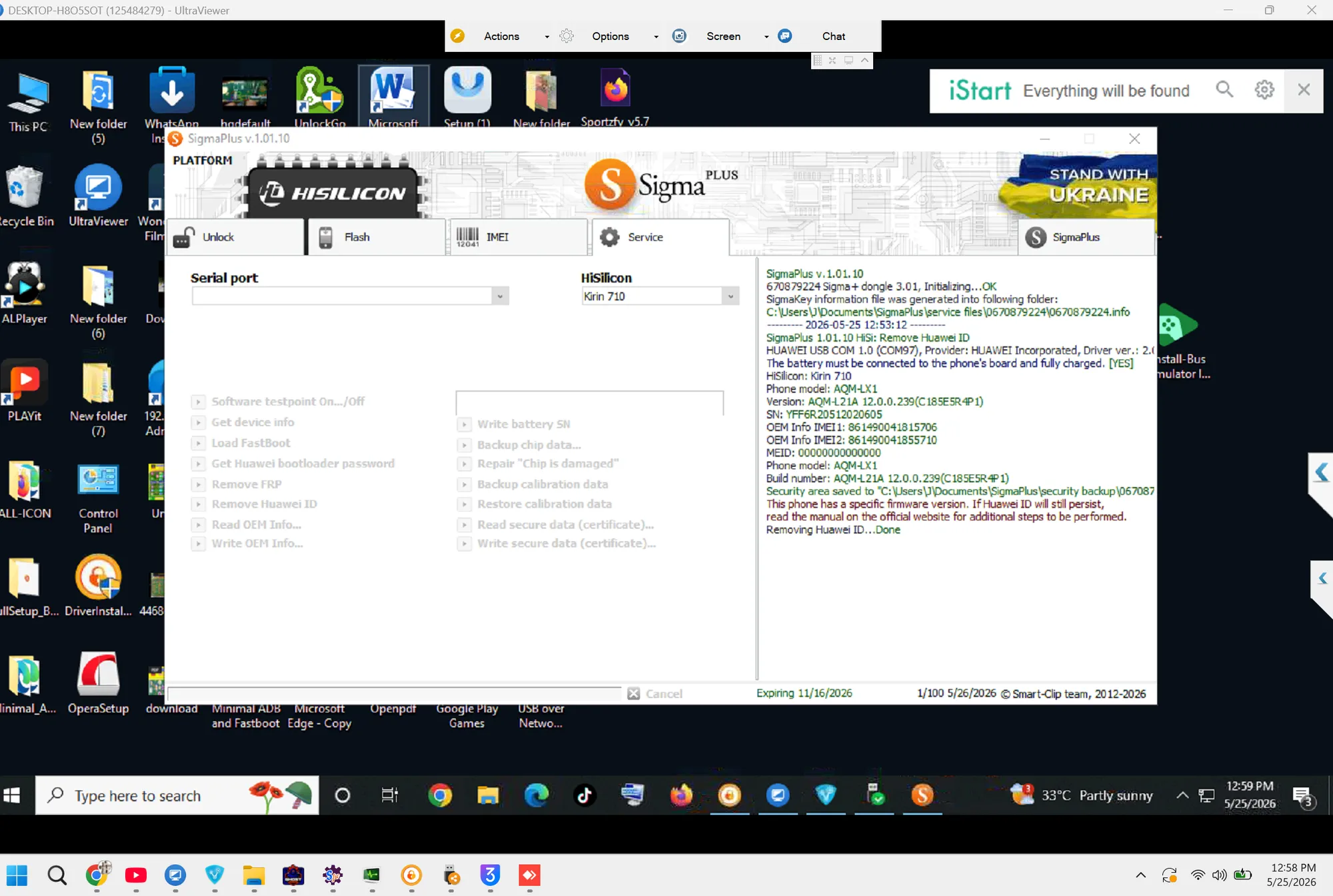The image size is (1333, 896).
Task: Click the HiSilicon platform chip logo
Action: 334,193
